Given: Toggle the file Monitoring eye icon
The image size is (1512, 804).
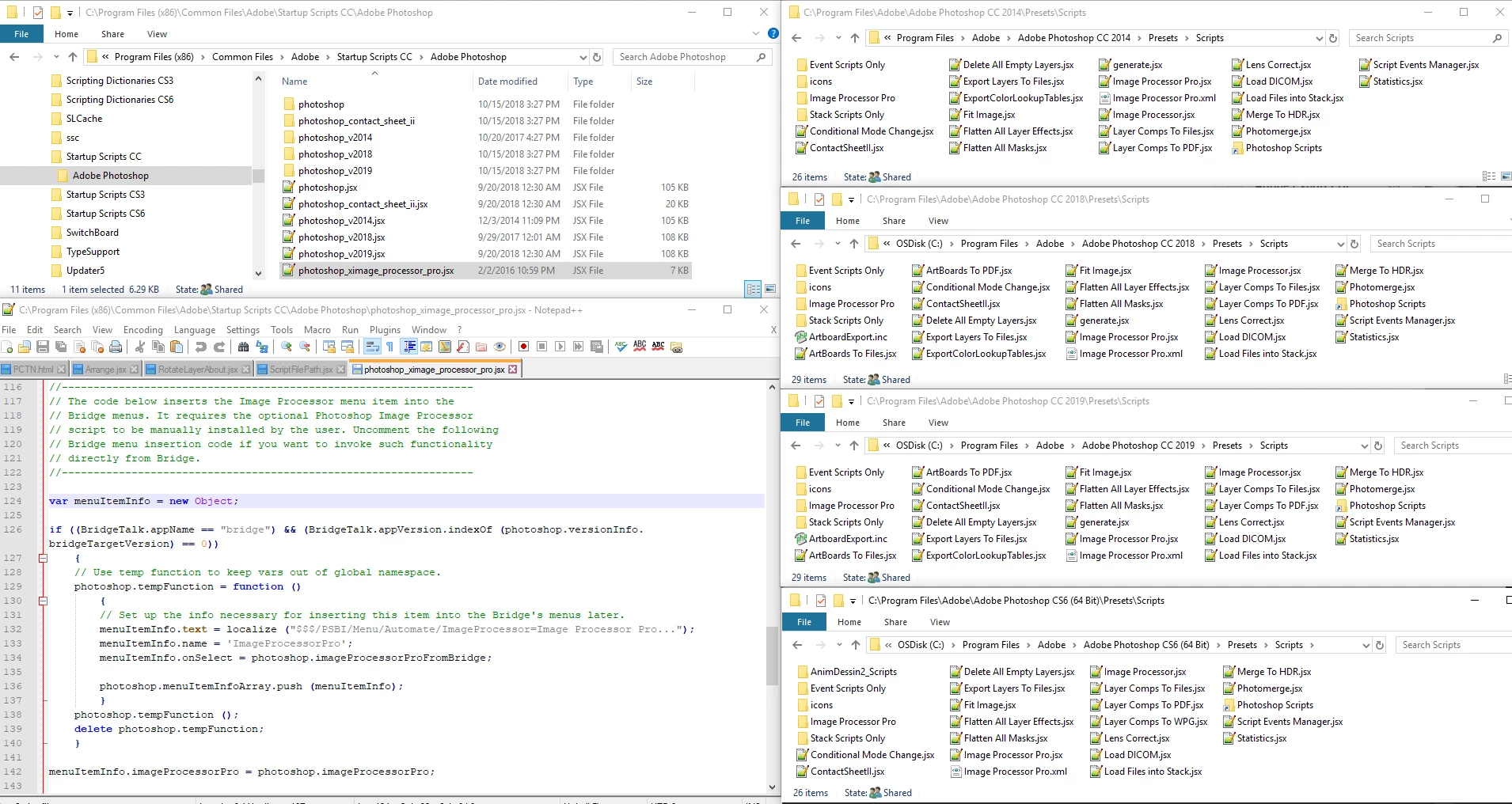Looking at the screenshot, I should coord(500,347).
